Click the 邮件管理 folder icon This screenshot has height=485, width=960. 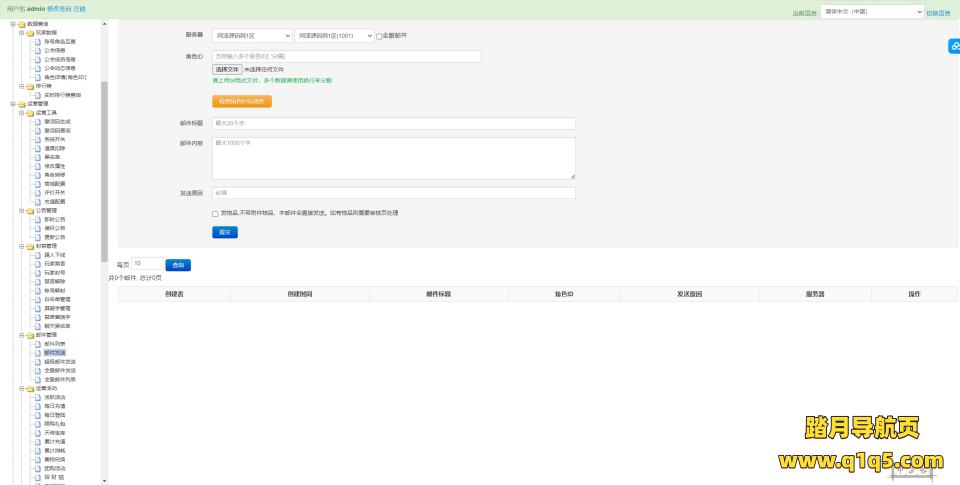pos(28,334)
